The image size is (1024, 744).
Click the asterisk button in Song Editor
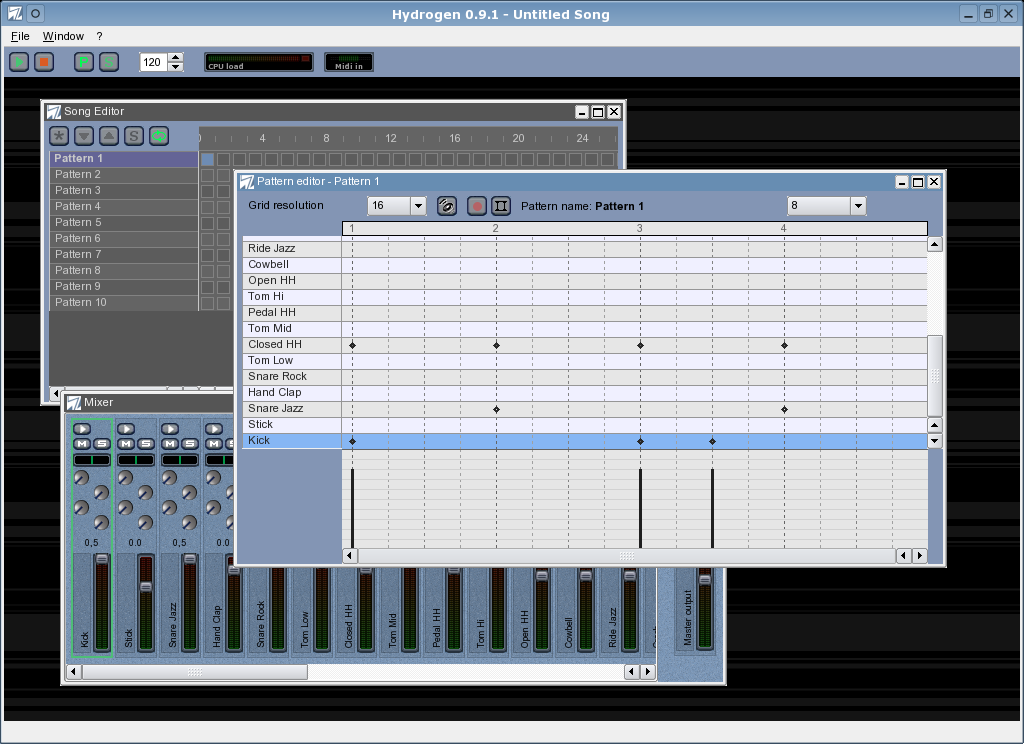(59, 136)
